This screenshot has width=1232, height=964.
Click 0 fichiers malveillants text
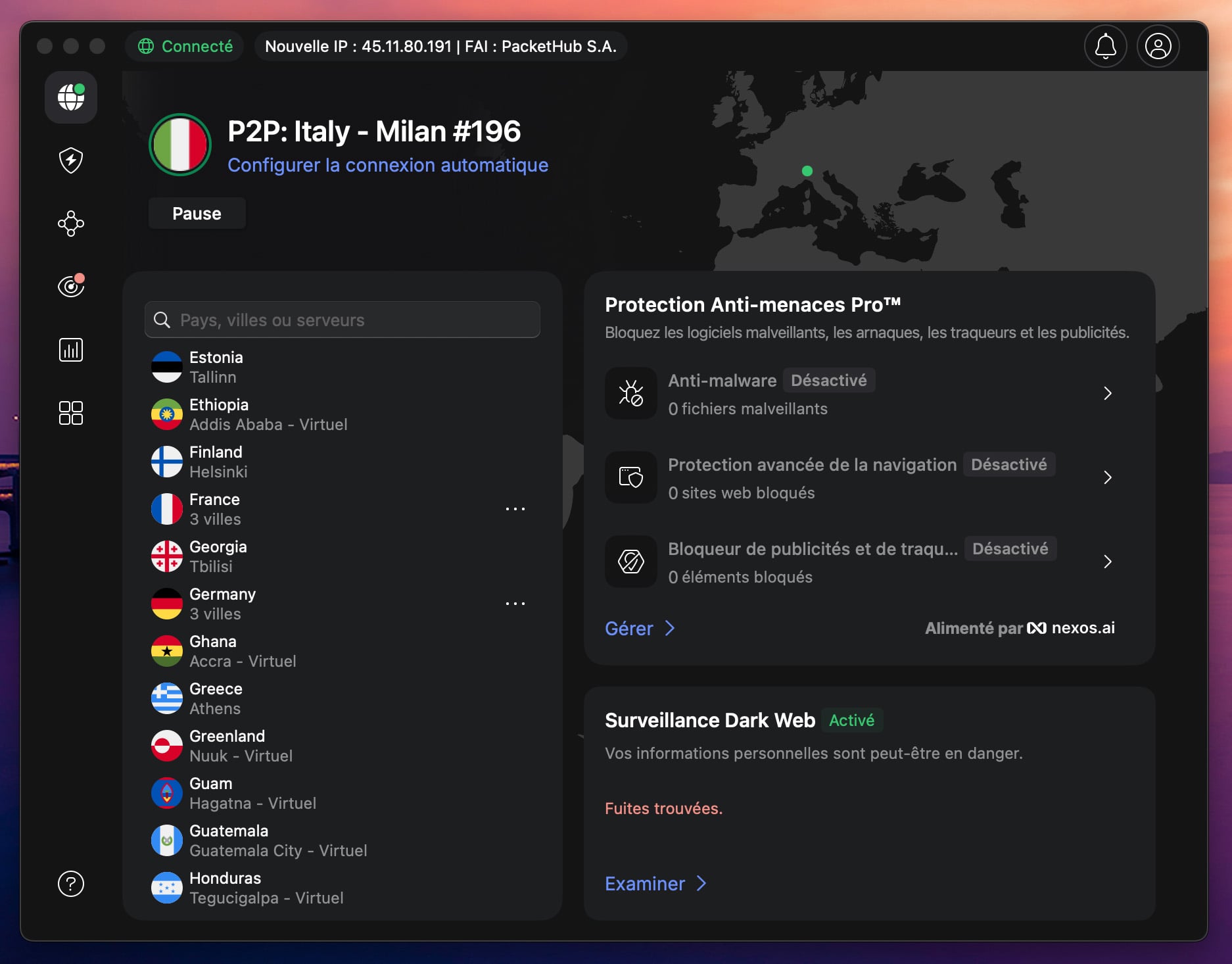click(x=748, y=409)
